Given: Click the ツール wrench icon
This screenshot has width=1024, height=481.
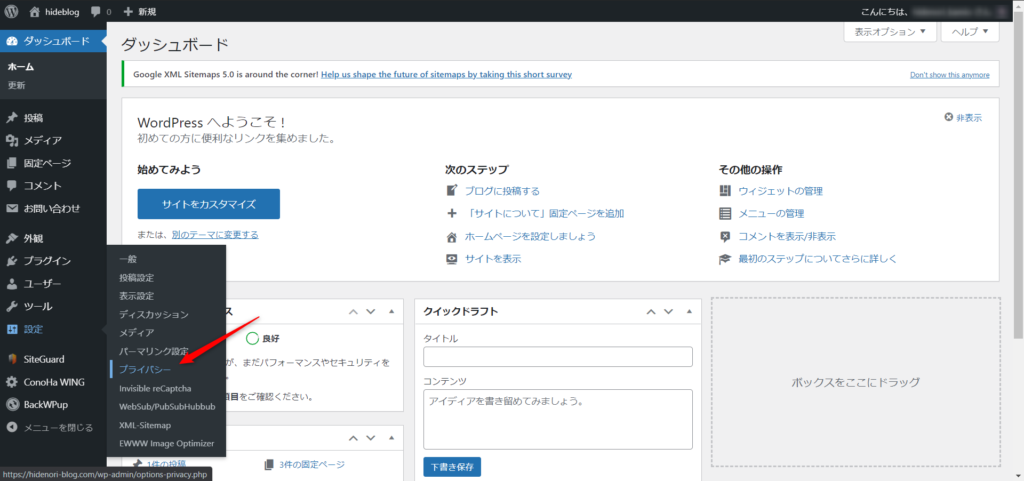Looking at the screenshot, I should 11,306.
